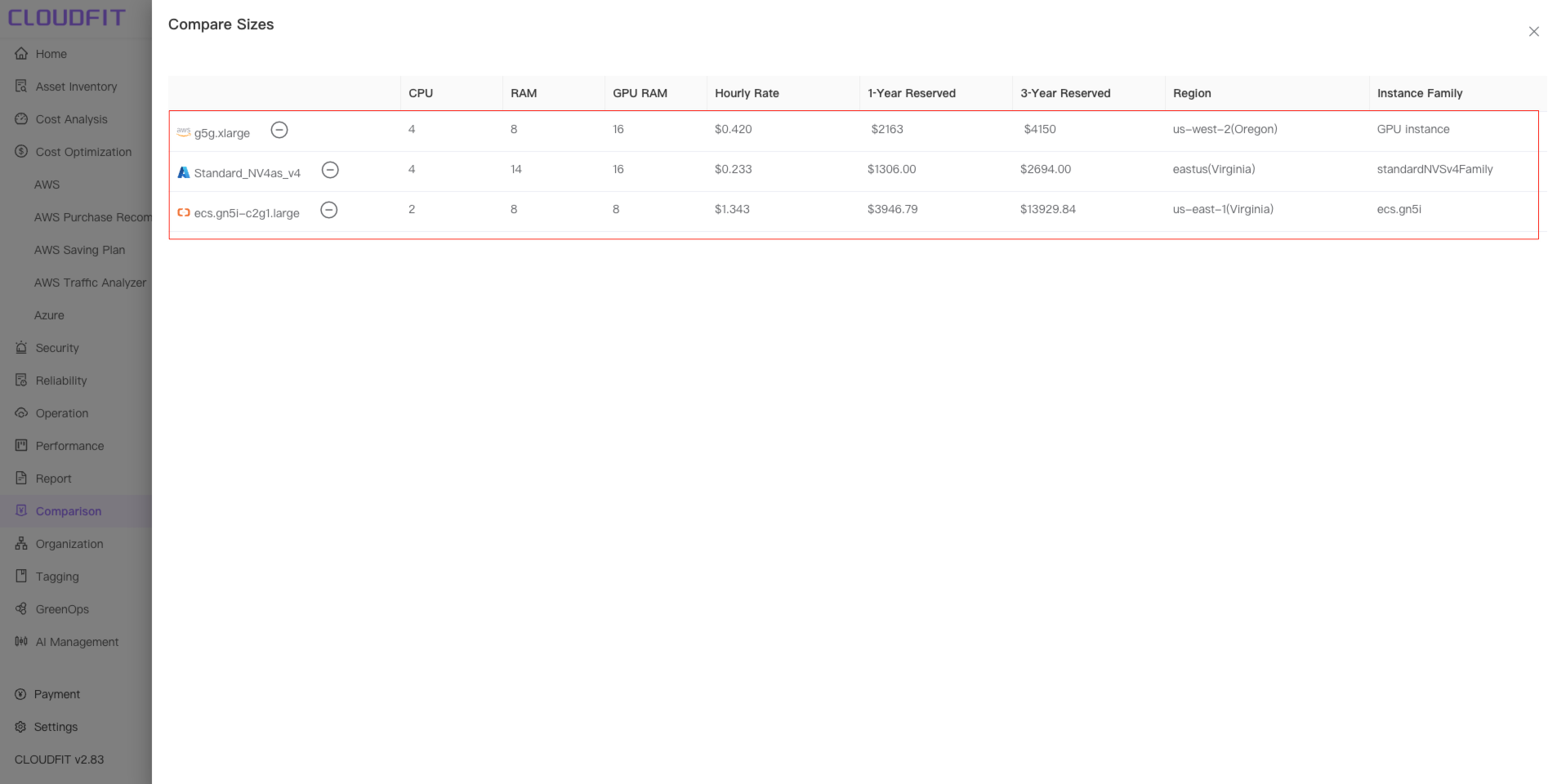The height and width of the screenshot is (784, 1557).
Task: Click the Alibaba logo beside ecs.gn5i-c2g1.large
Action: pos(184,212)
